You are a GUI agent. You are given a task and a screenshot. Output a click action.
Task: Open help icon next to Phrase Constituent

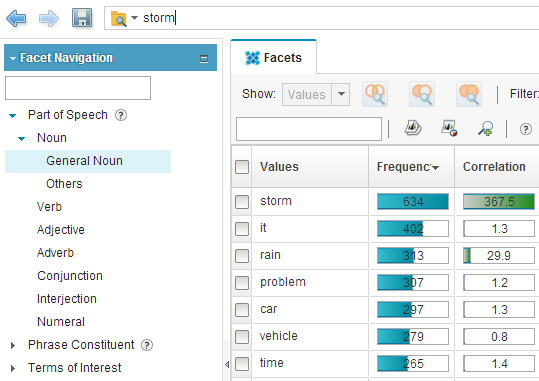pyautogui.click(x=147, y=345)
